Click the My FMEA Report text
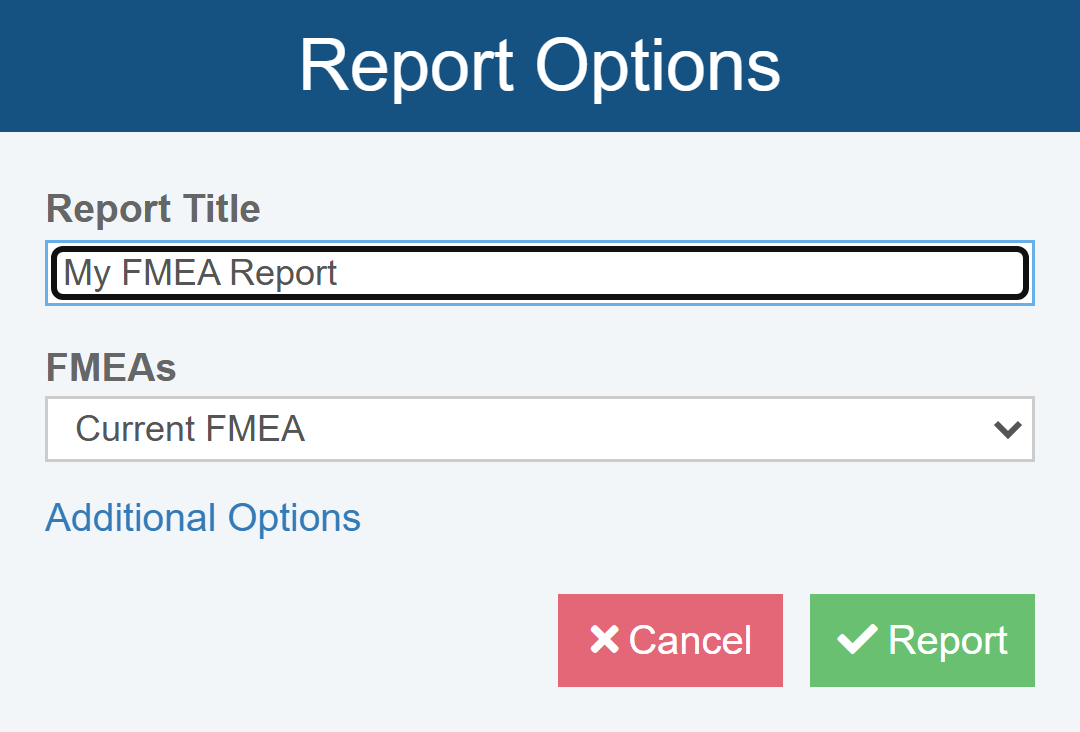The height and width of the screenshot is (732, 1080). [201, 273]
